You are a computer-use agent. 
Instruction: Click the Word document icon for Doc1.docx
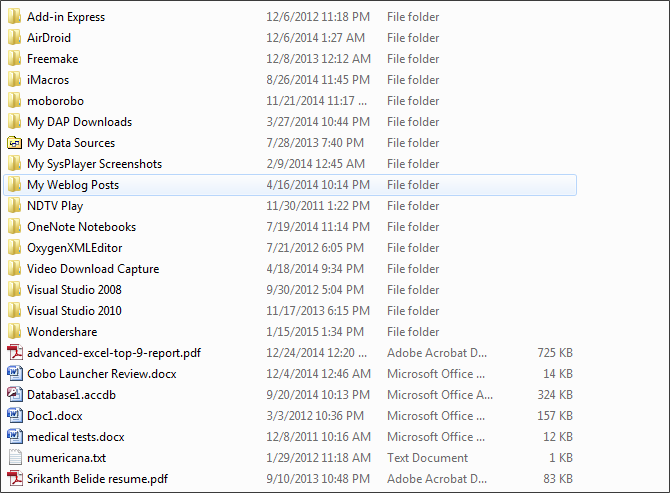pyautogui.click(x=14, y=416)
